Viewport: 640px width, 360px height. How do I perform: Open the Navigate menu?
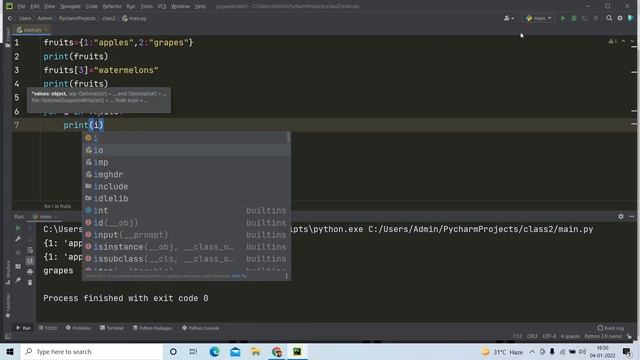pyautogui.click(x=70, y=7)
